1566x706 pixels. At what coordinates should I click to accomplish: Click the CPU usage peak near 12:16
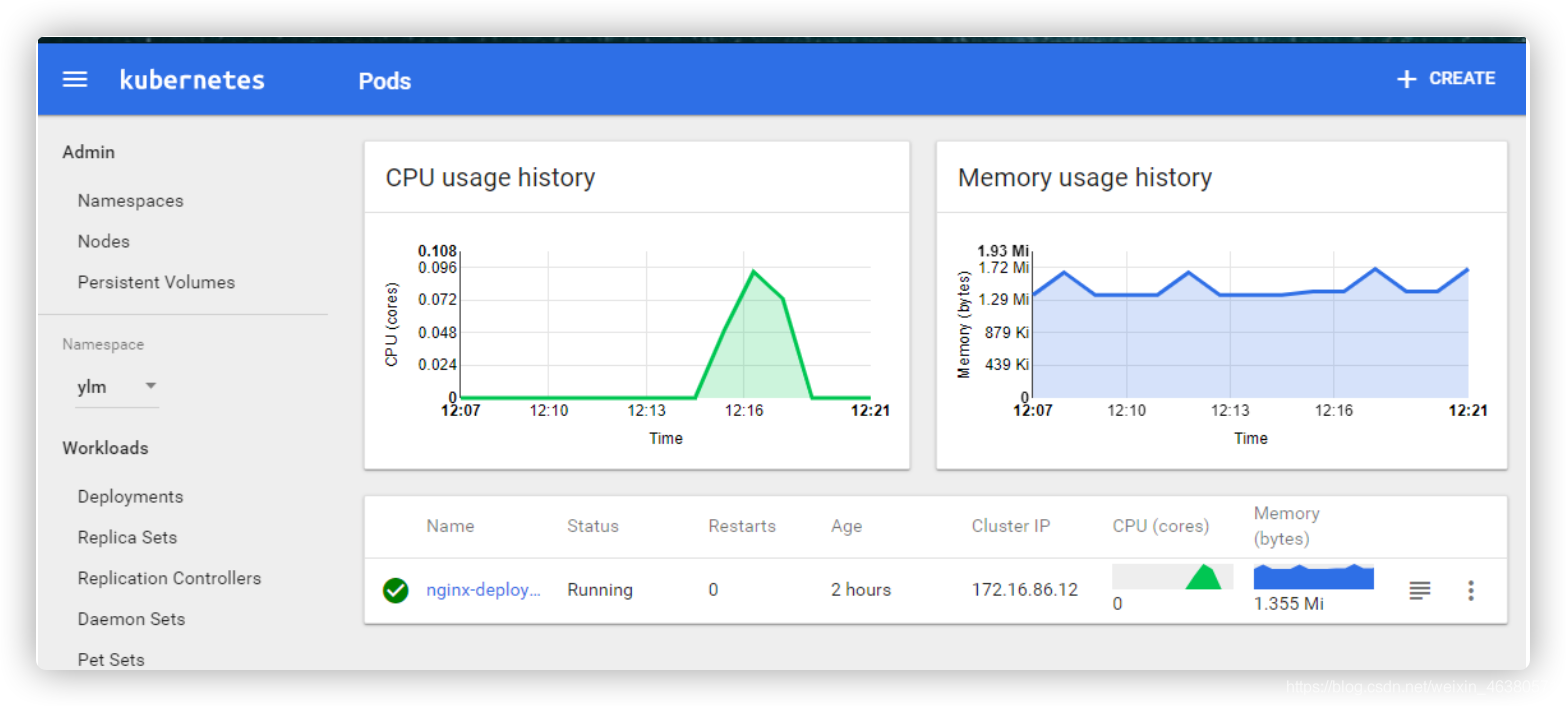pos(753,271)
